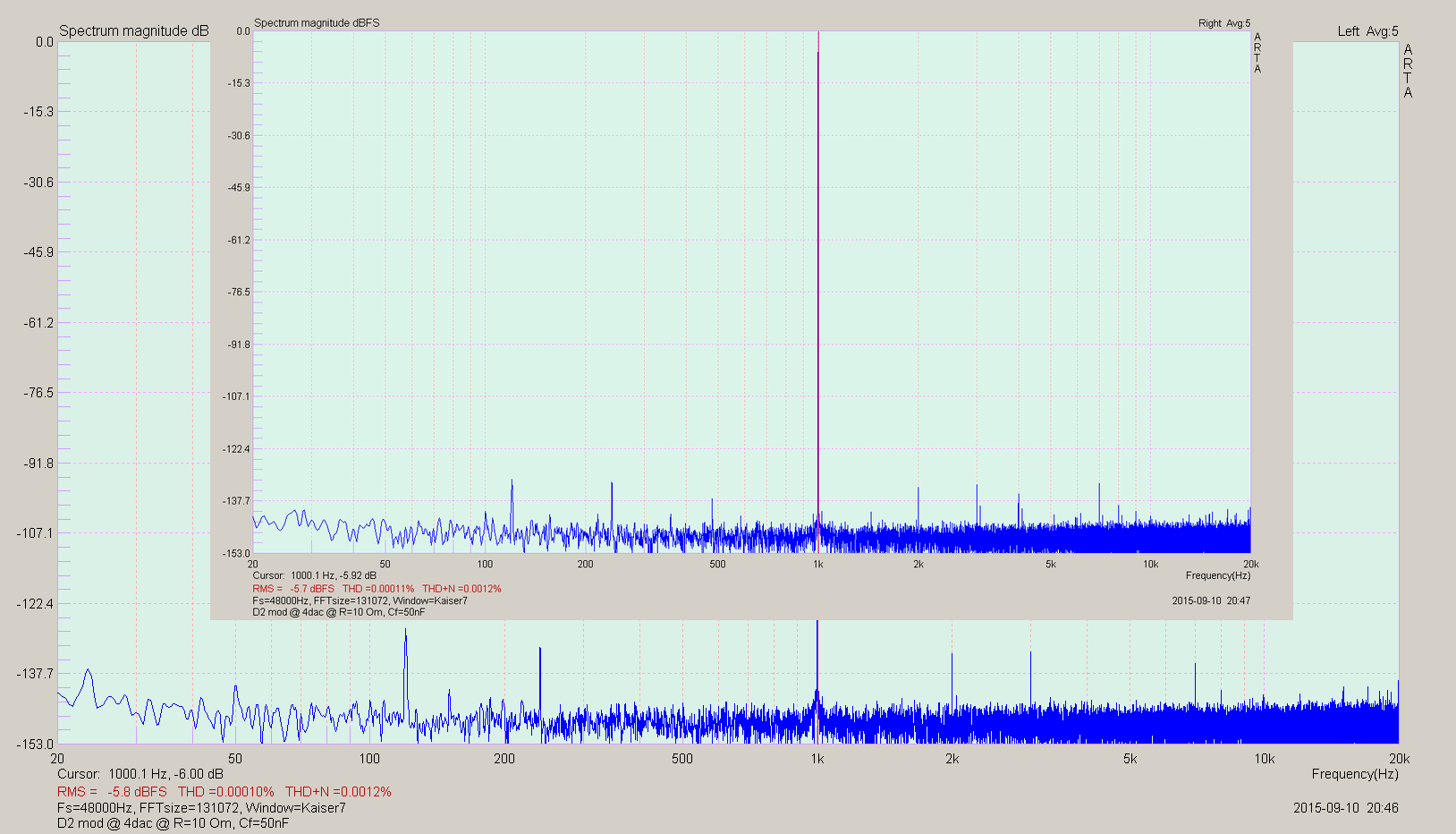Click the '20k' x-axis tick of Left plot
Screen dimensions: 1456x834
pos(1400,759)
